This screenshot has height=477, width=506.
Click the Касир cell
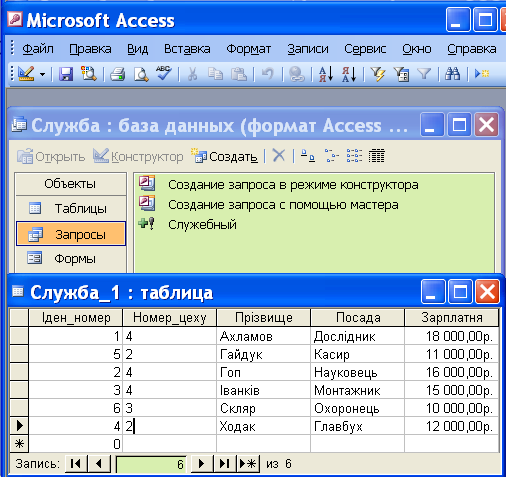coord(358,354)
